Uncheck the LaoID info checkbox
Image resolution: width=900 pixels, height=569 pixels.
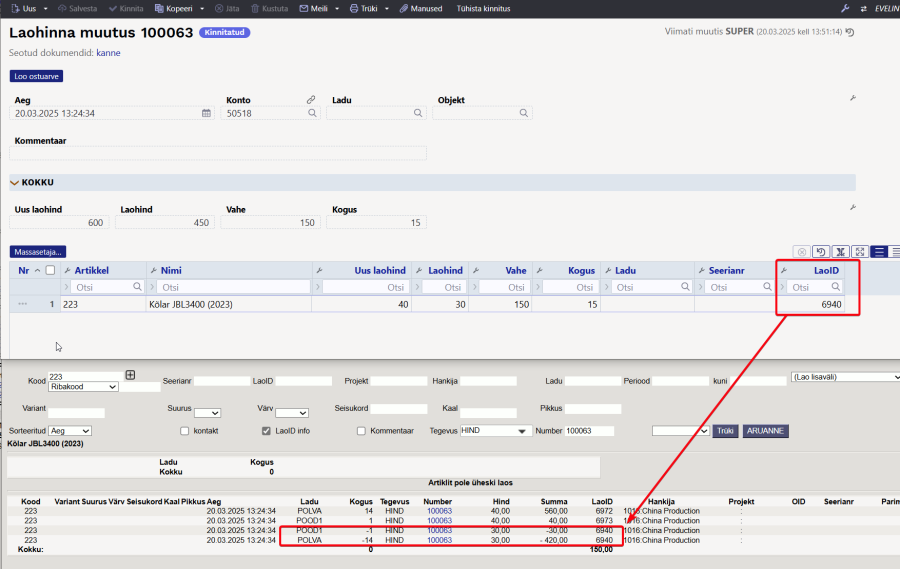tap(266, 431)
